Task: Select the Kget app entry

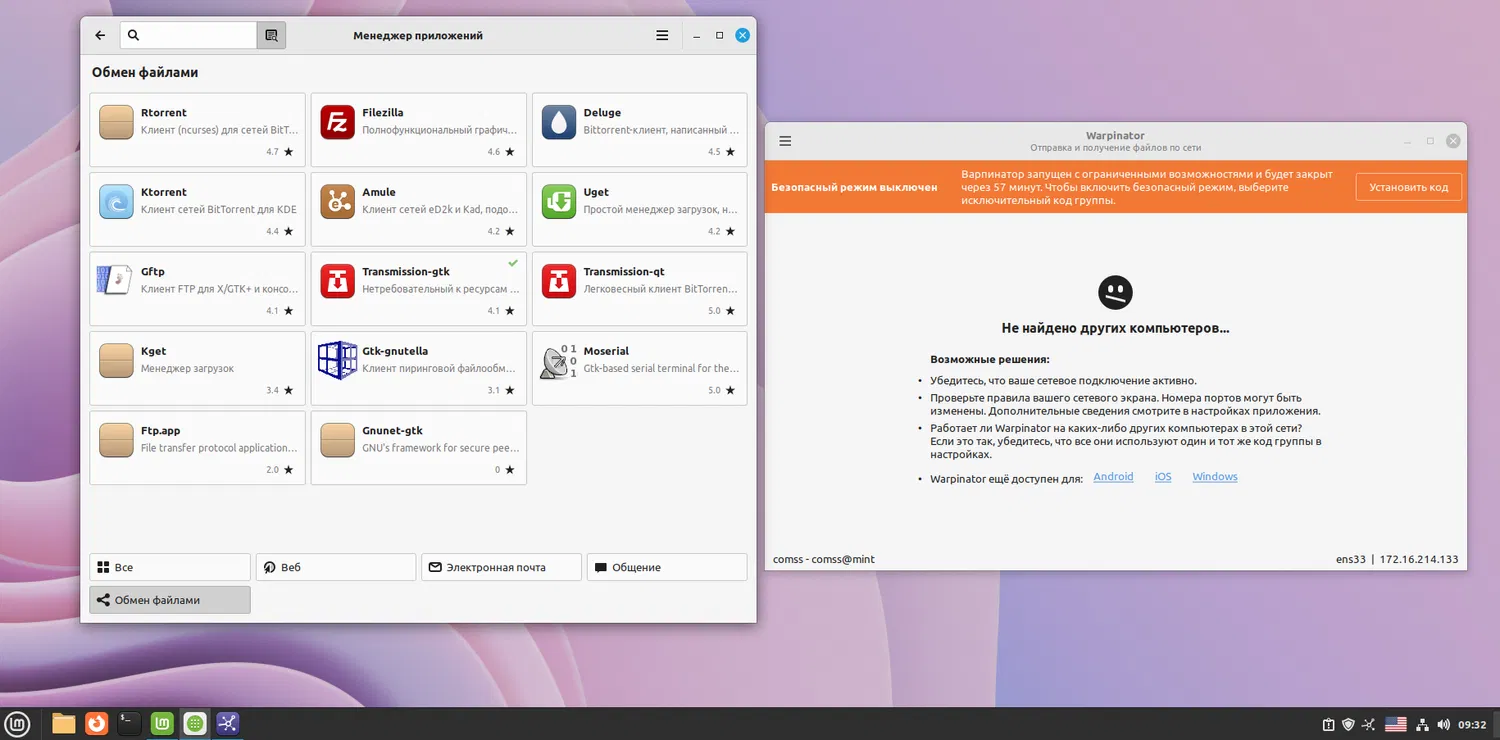Action: point(197,368)
